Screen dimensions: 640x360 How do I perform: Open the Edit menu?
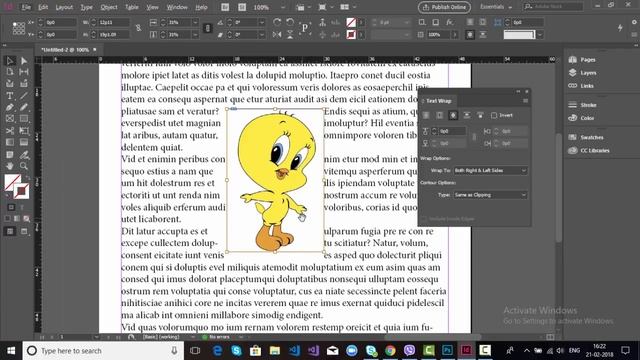coord(43,7)
